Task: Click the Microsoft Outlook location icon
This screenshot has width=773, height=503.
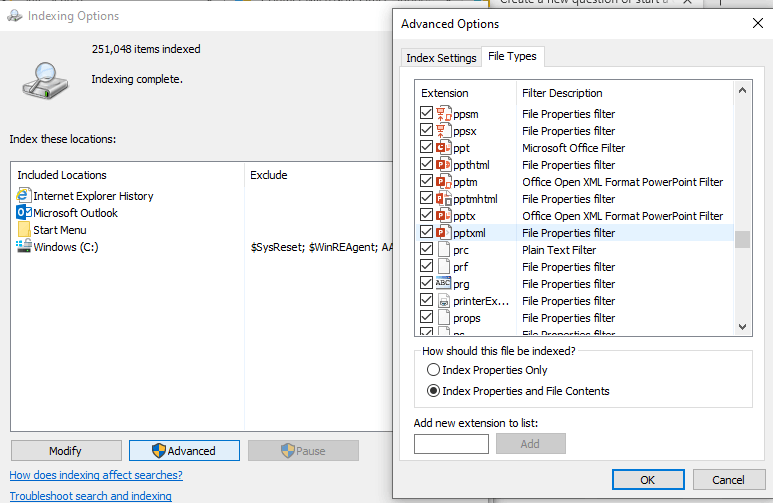Action: (24, 213)
